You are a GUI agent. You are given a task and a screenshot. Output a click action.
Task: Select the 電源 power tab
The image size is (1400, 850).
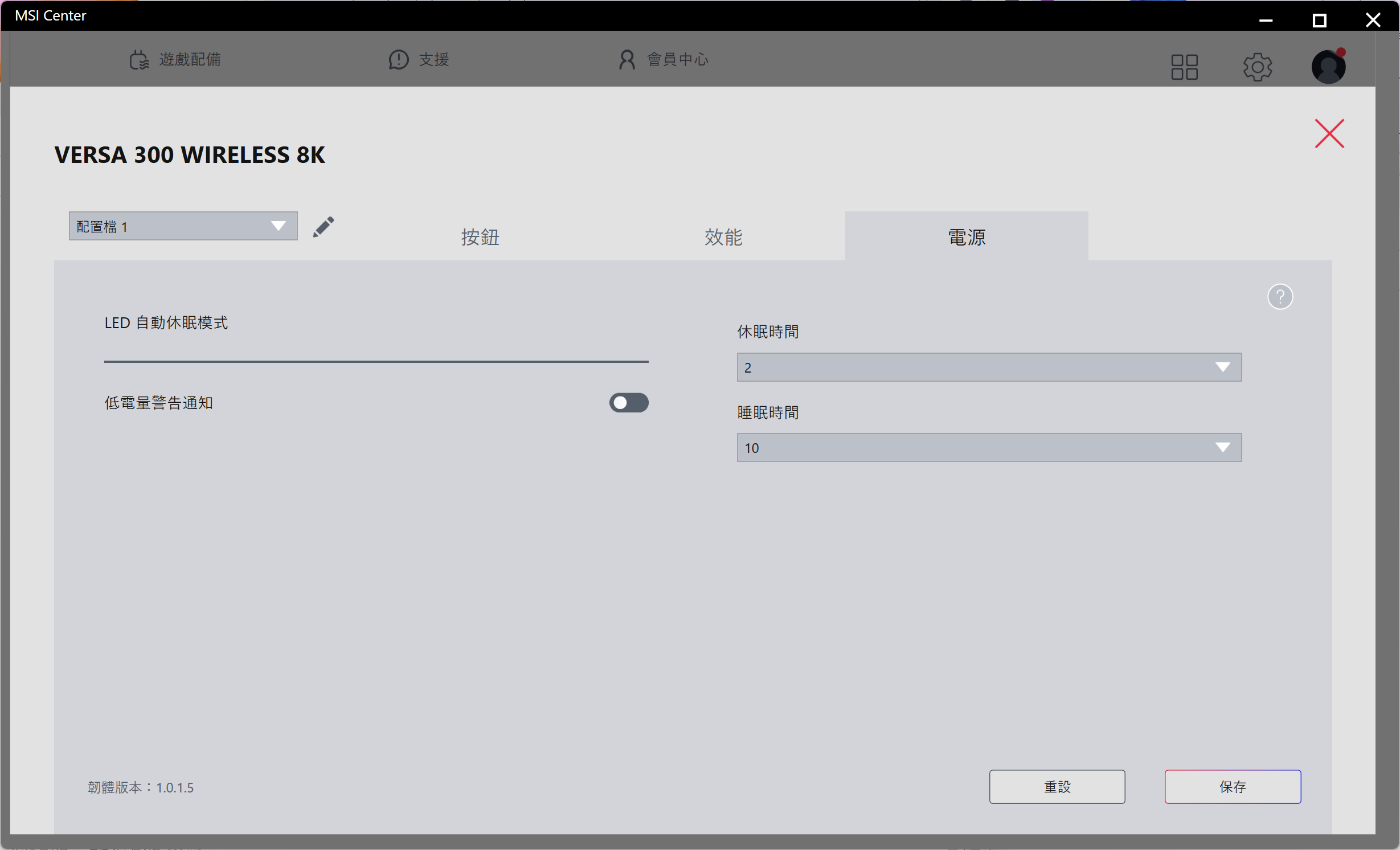pos(967,236)
